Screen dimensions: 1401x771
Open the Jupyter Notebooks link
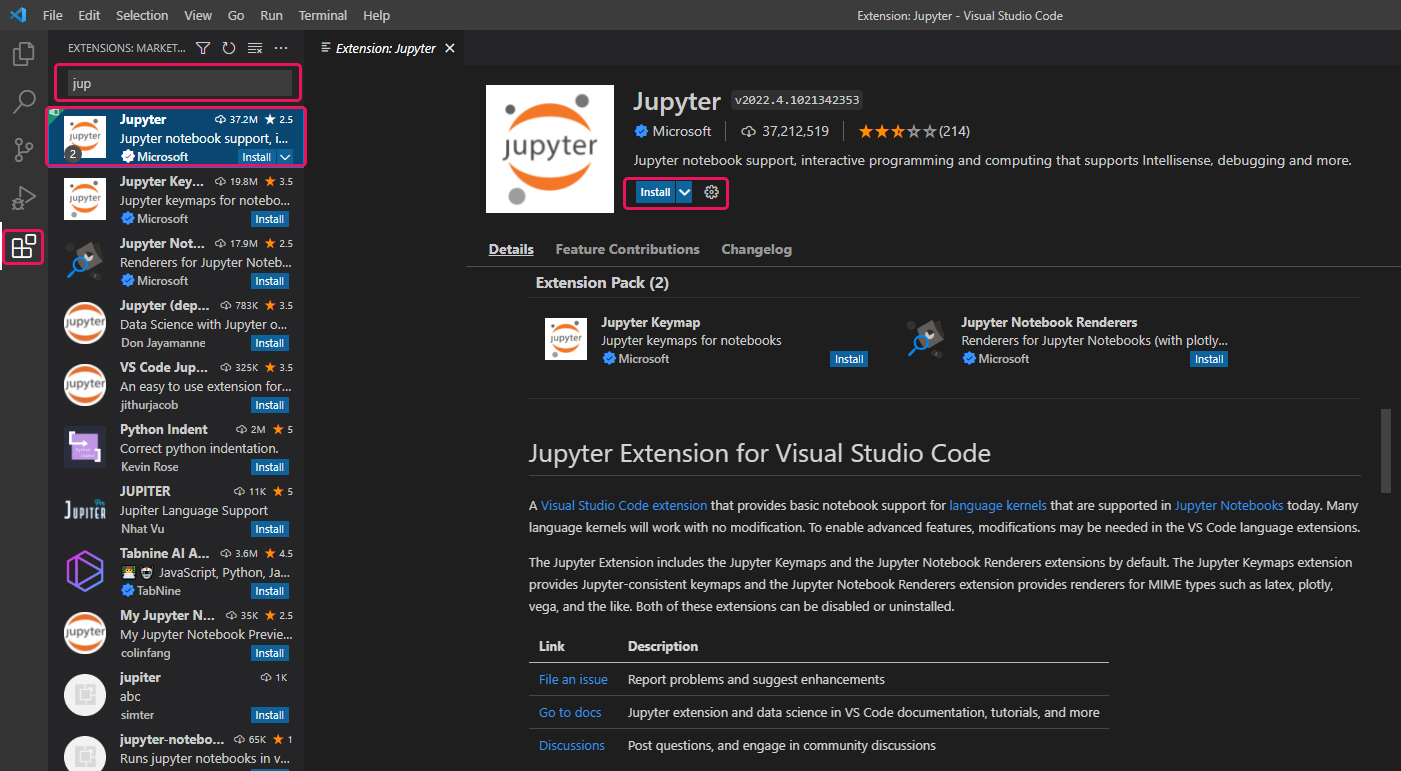(1229, 505)
